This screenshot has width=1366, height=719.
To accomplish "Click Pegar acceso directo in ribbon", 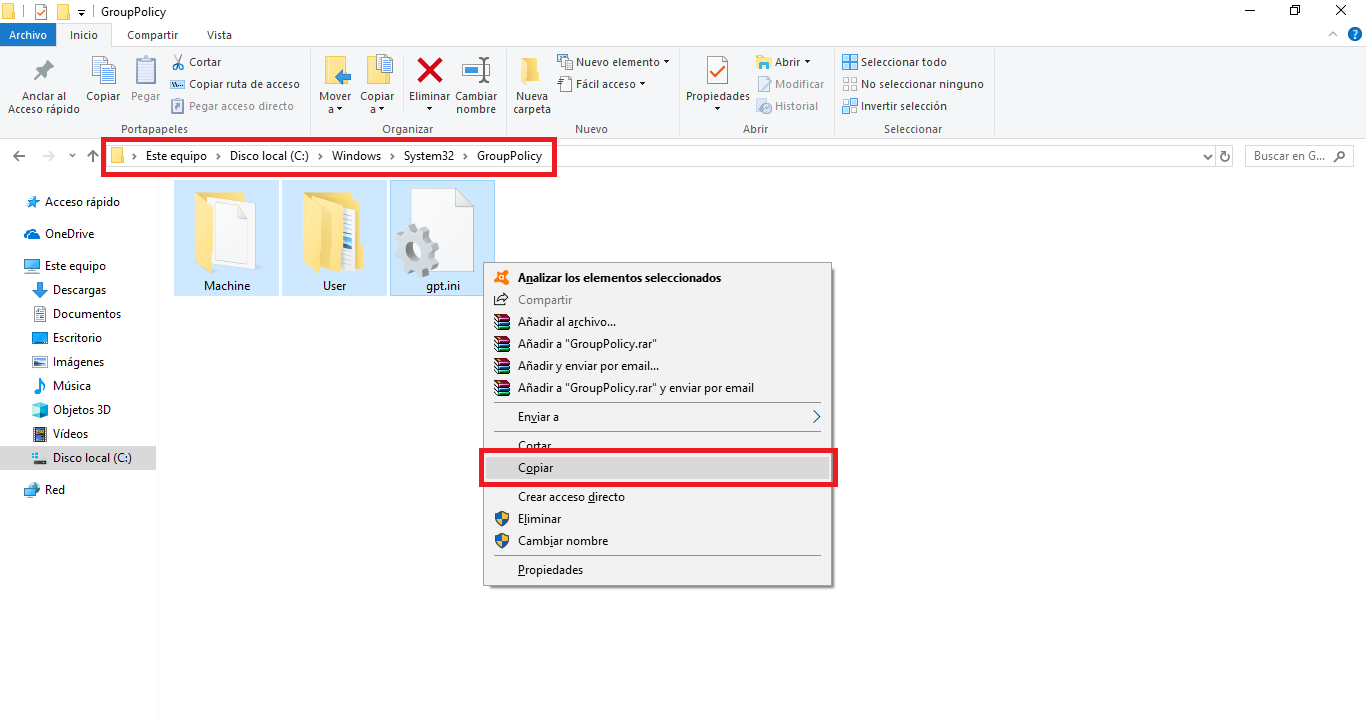I will pyautogui.click(x=233, y=106).
